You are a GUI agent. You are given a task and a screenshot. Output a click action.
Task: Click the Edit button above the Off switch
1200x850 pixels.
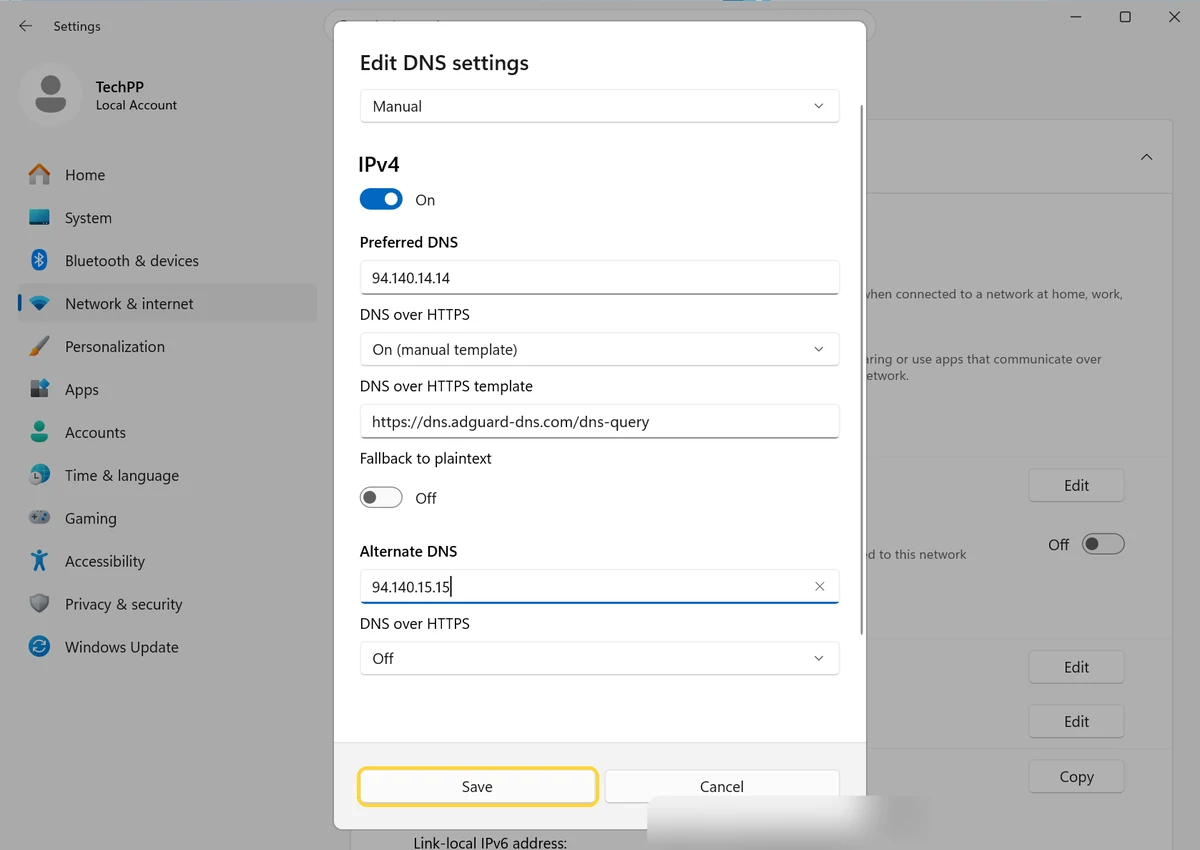[1076, 486]
